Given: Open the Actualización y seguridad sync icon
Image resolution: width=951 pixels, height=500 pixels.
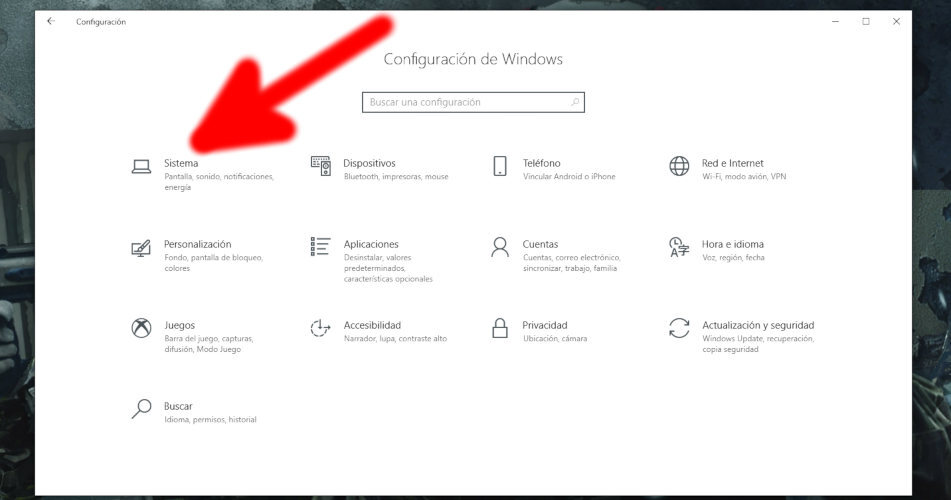Looking at the screenshot, I should point(679,328).
